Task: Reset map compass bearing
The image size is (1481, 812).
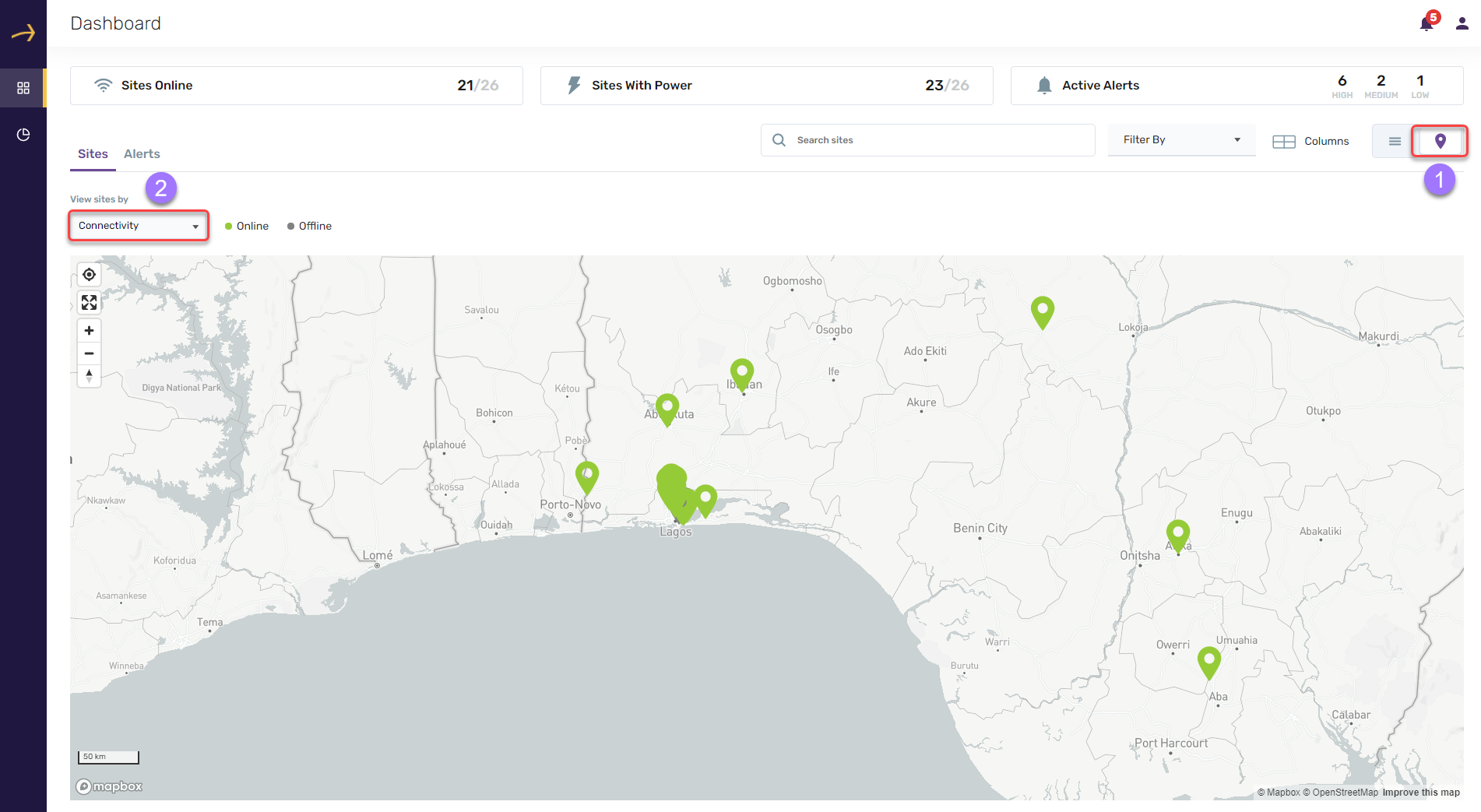Action: click(89, 376)
